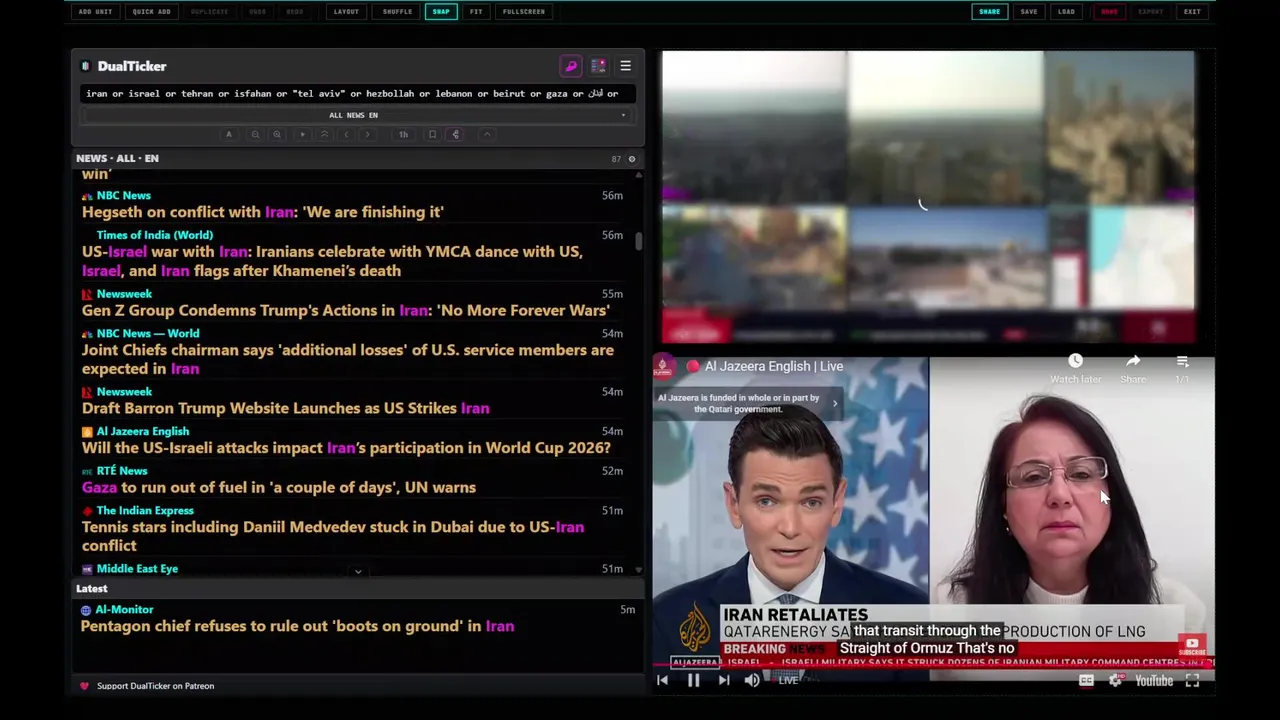This screenshot has height=720, width=1280.
Task: Expand the Al Jazeera funding notice chevron
Action: (x=835, y=404)
